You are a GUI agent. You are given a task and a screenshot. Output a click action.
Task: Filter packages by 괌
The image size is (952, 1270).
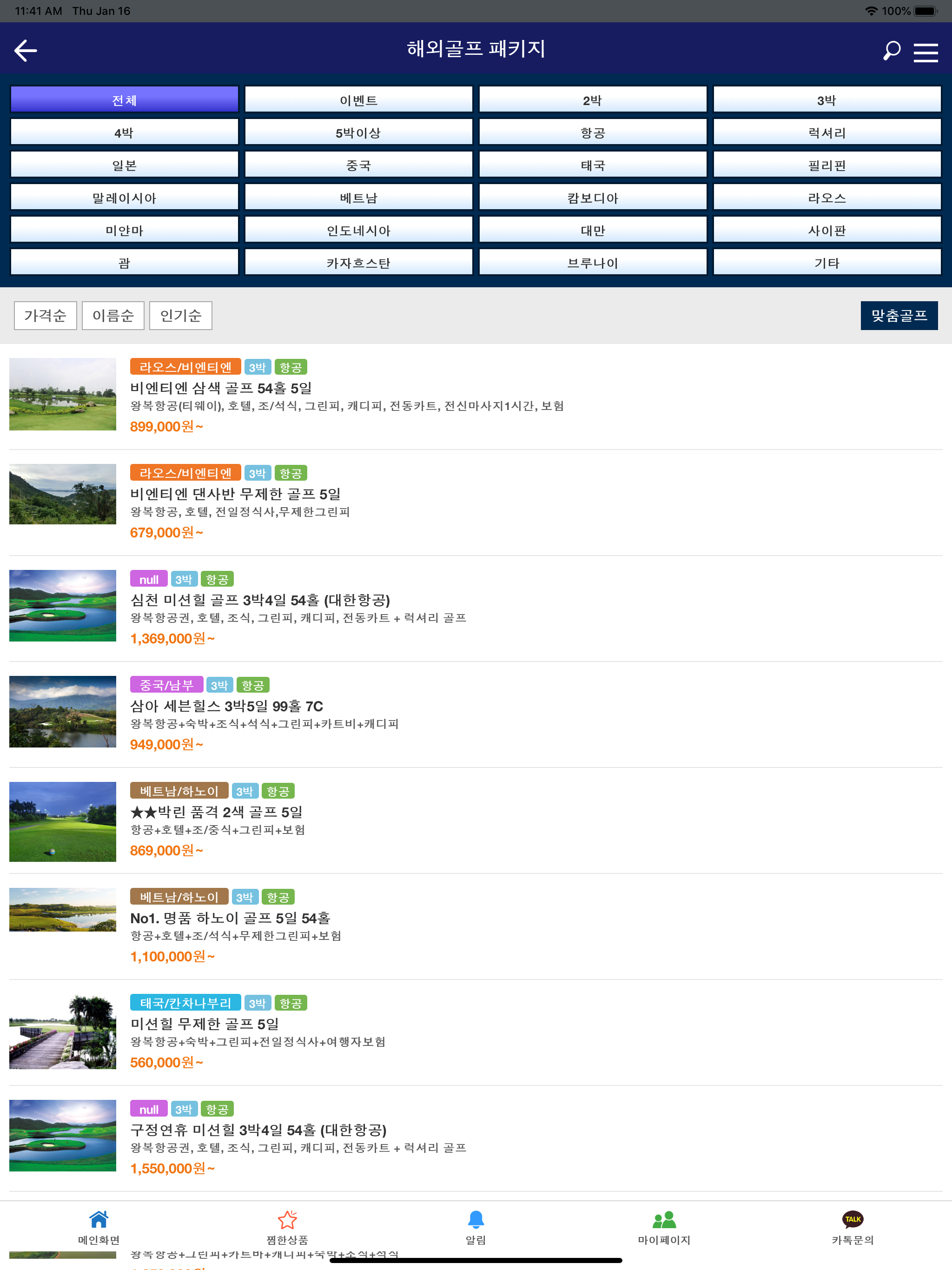[125, 262]
